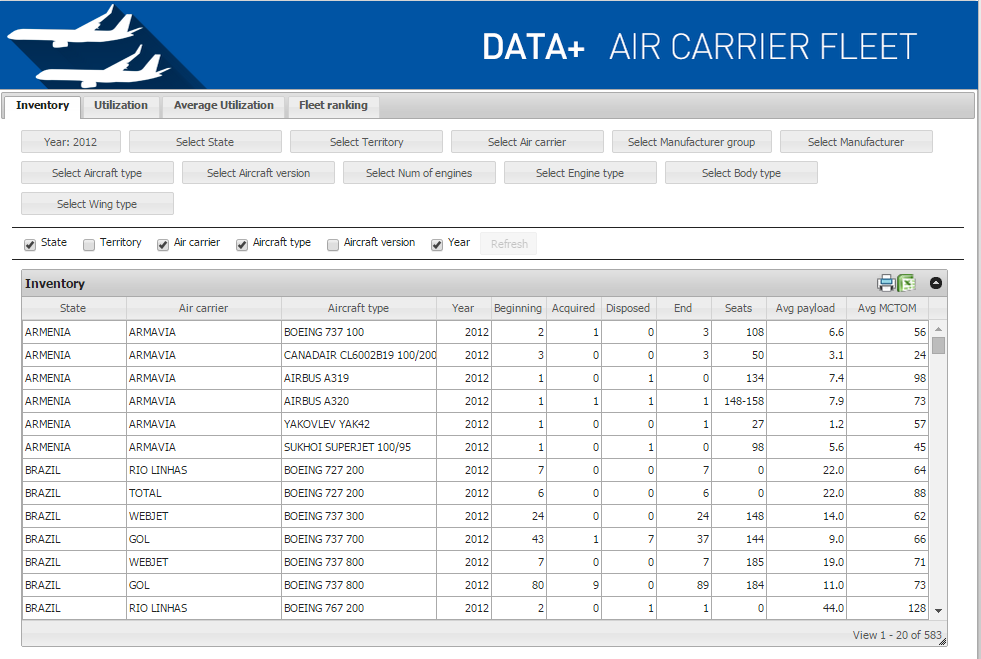Sort by the Beginning column header
981x659 pixels.
point(519,309)
